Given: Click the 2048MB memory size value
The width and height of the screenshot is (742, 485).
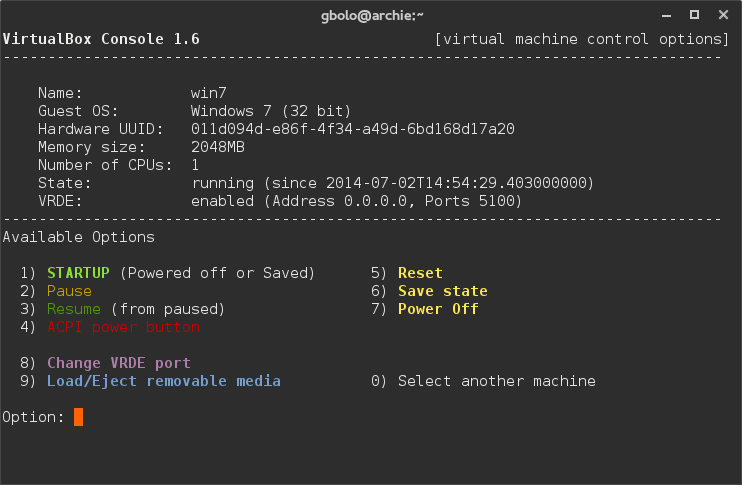Looking at the screenshot, I should click(218, 147).
